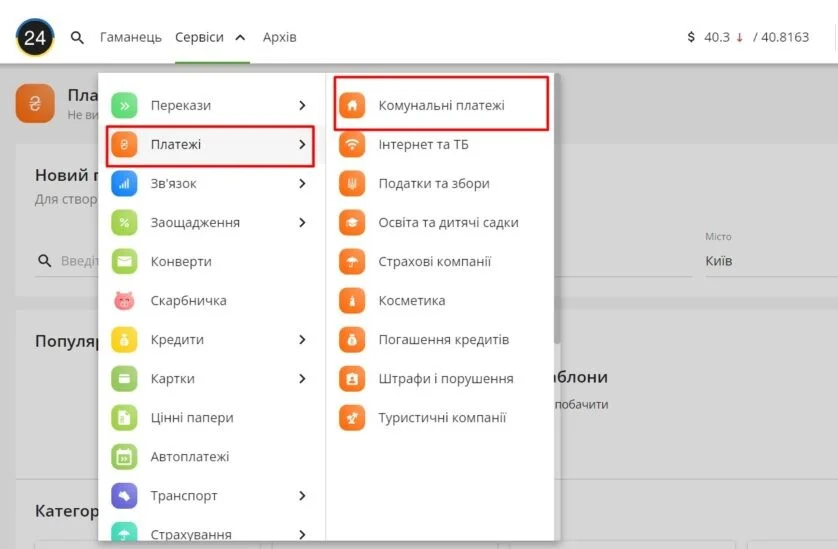Click the Privat24 logo icon
Screen dimensions: 838x549
coord(35,37)
